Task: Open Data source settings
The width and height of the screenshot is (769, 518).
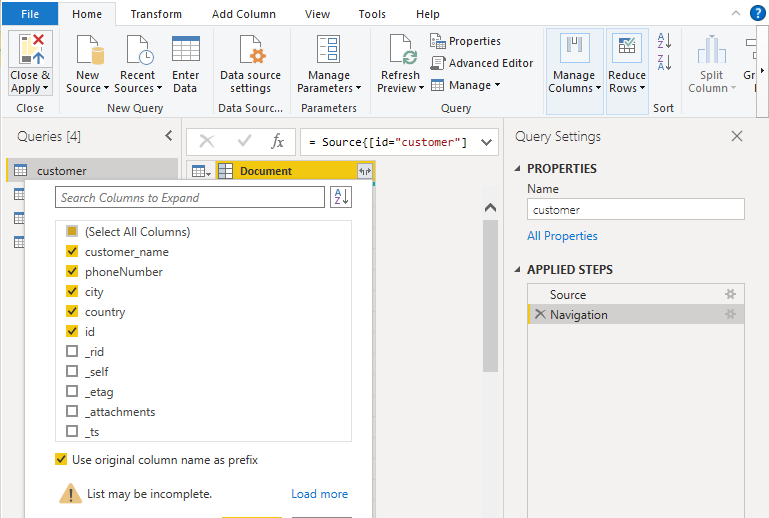Action: pyautogui.click(x=251, y=64)
